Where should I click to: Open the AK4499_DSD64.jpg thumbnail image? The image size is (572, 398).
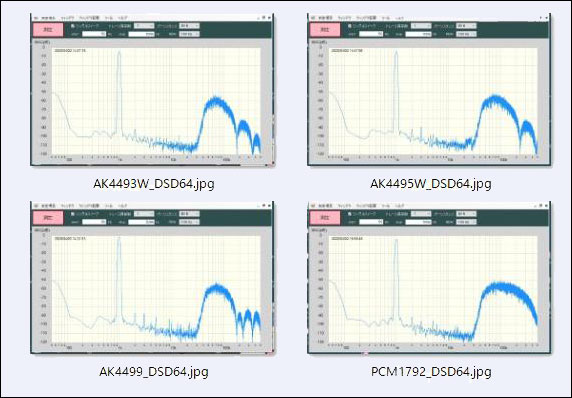(x=152, y=278)
